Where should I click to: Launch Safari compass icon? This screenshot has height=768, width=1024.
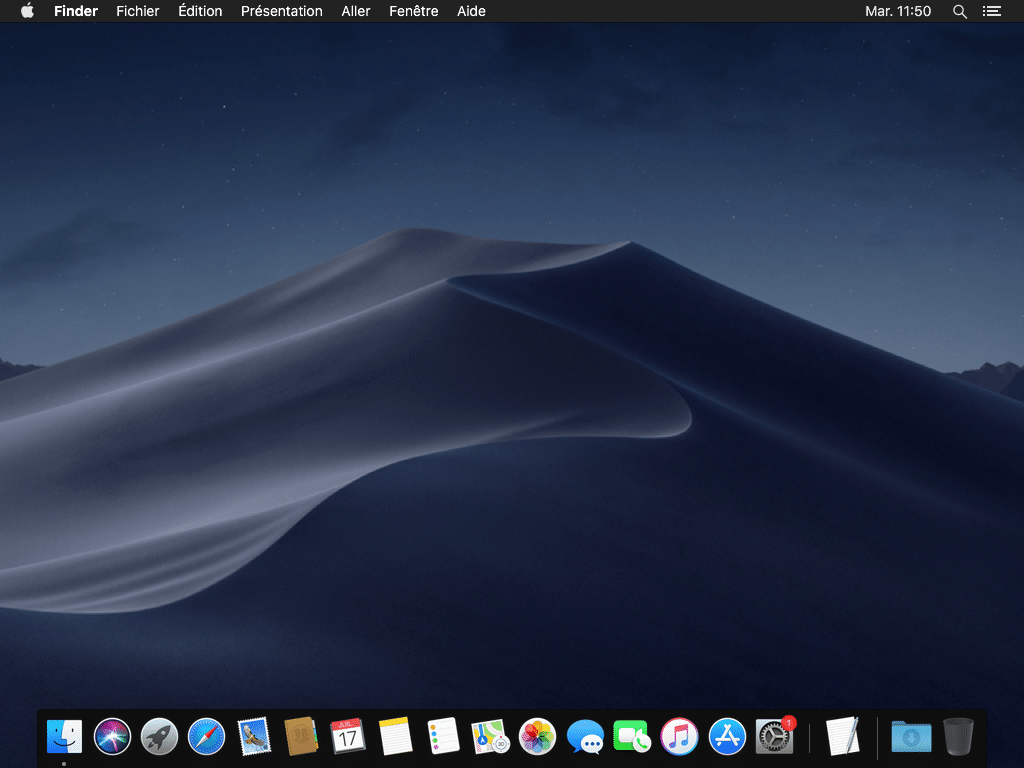point(206,737)
